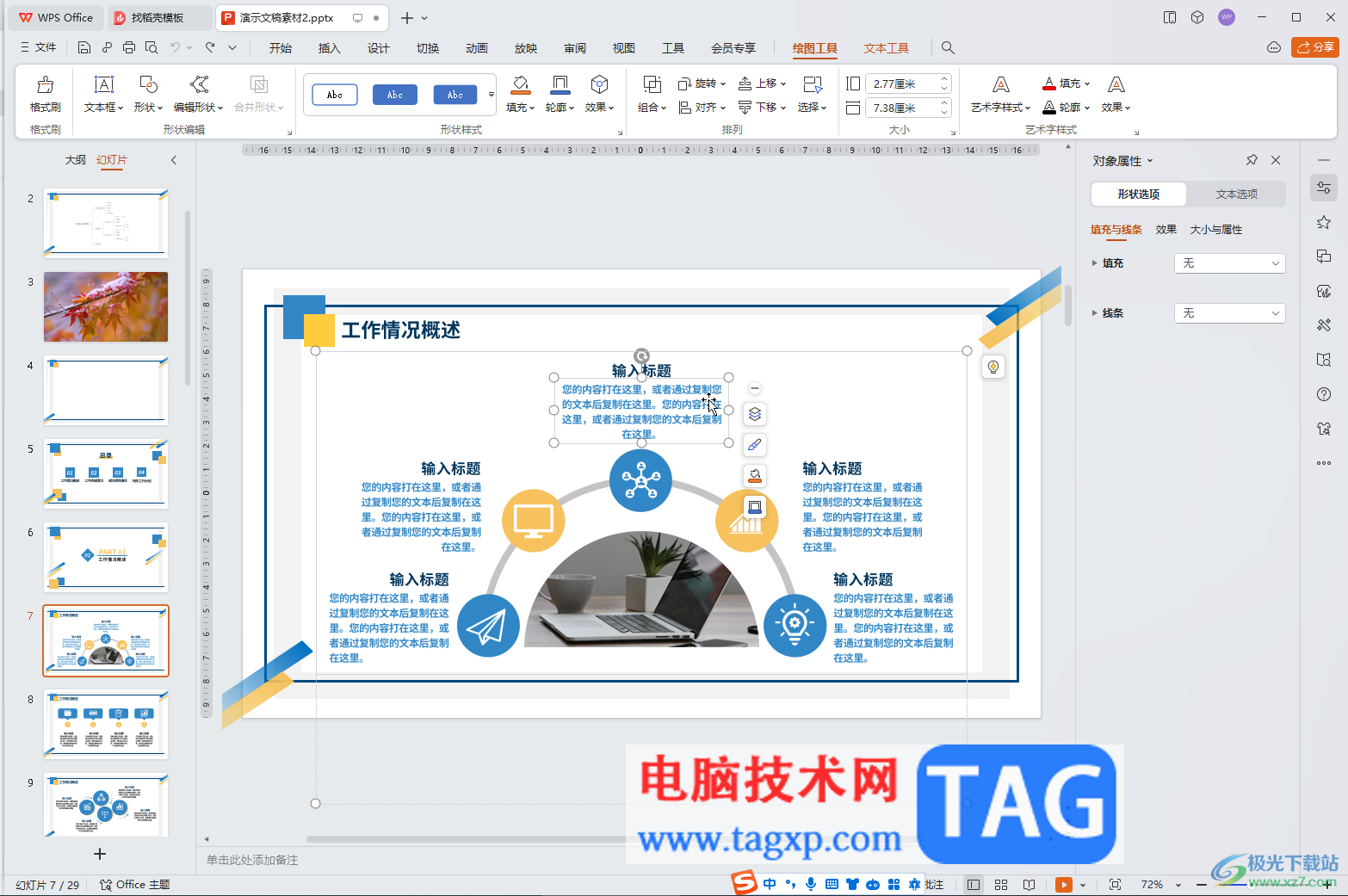Open the 文件 (File) menu
Screen dimensions: 1348x896
coord(39,48)
